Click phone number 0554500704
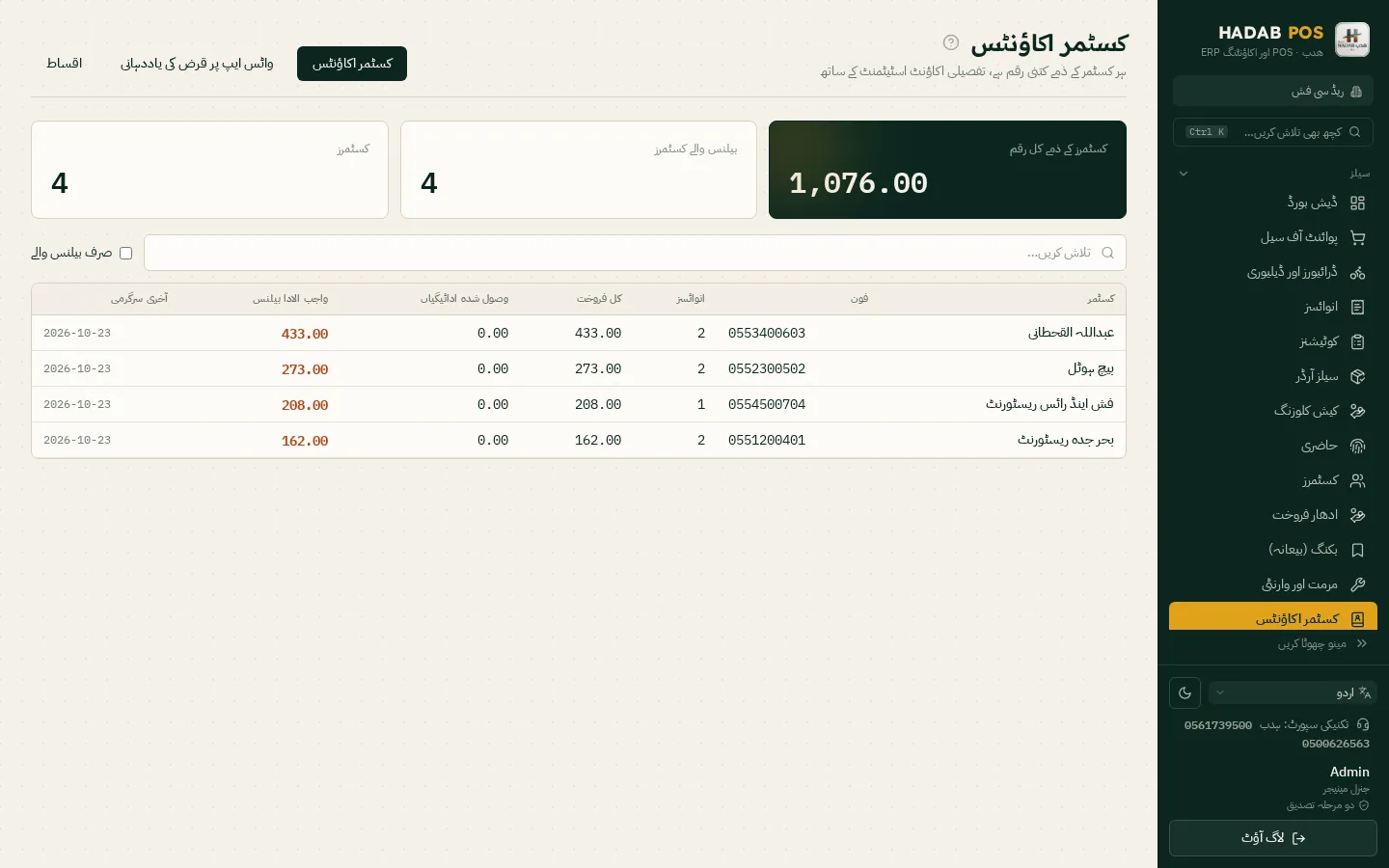 pos(767,404)
